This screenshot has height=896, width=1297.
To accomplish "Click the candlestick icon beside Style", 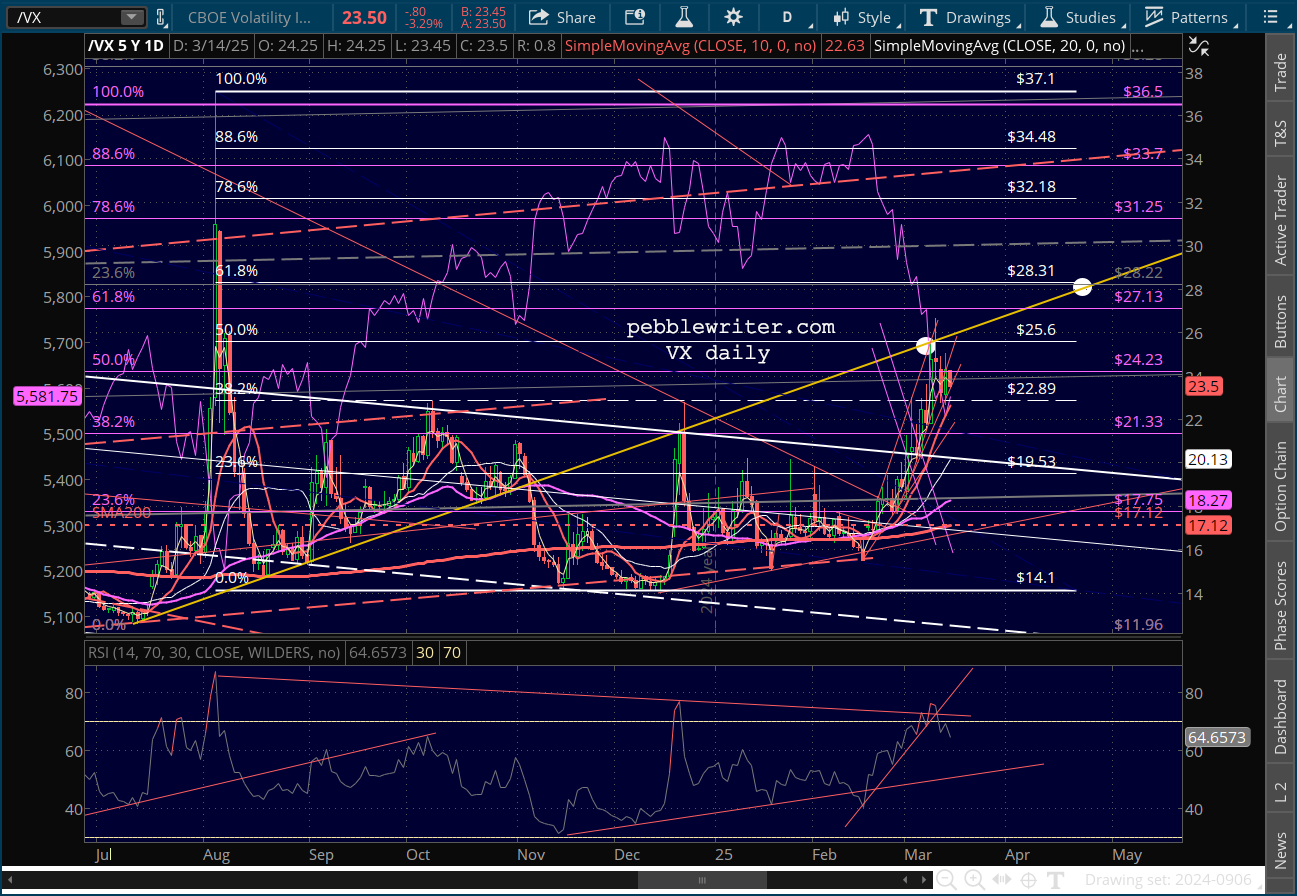I will pyautogui.click(x=840, y=17).
